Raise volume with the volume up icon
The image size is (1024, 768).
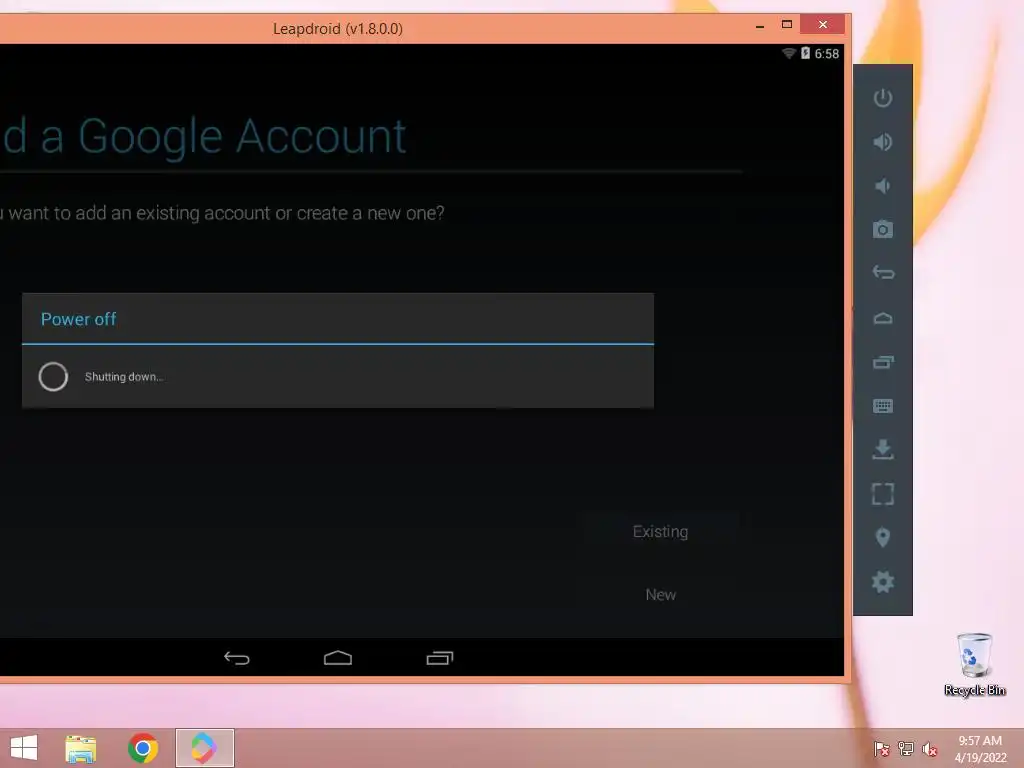882,142
